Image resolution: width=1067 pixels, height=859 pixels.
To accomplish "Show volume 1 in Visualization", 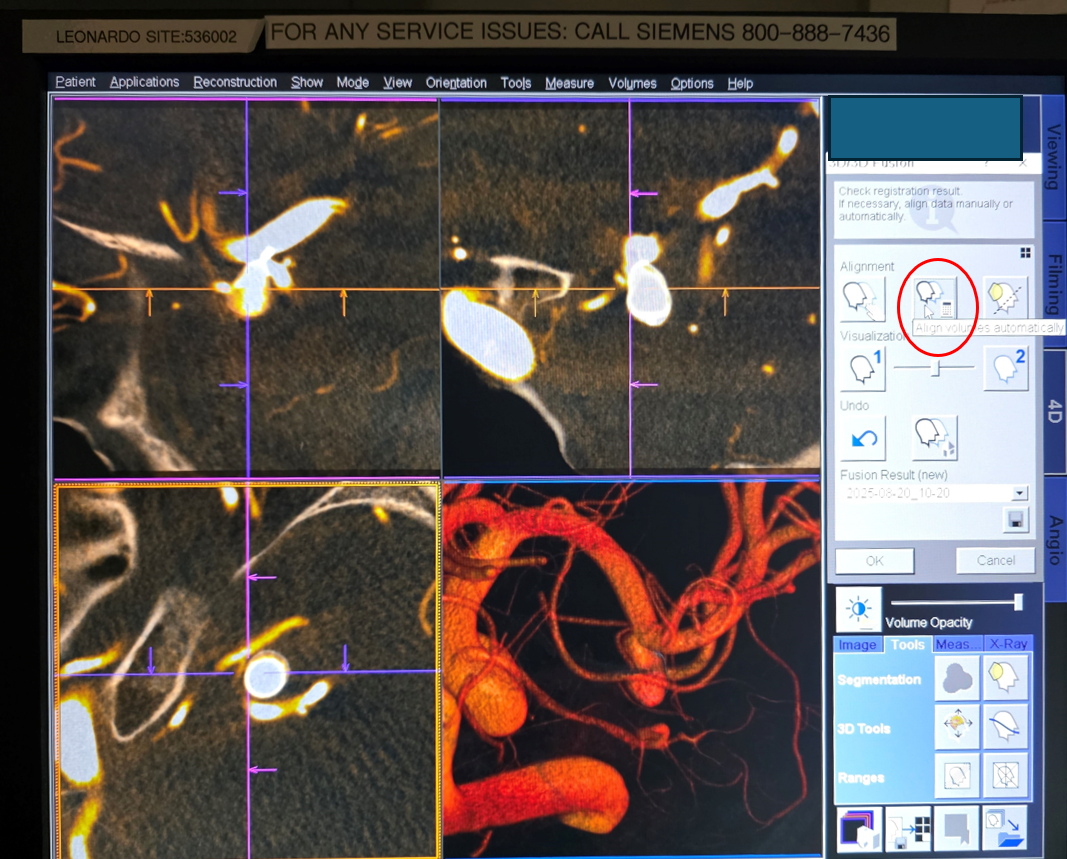I will point(863,368).
